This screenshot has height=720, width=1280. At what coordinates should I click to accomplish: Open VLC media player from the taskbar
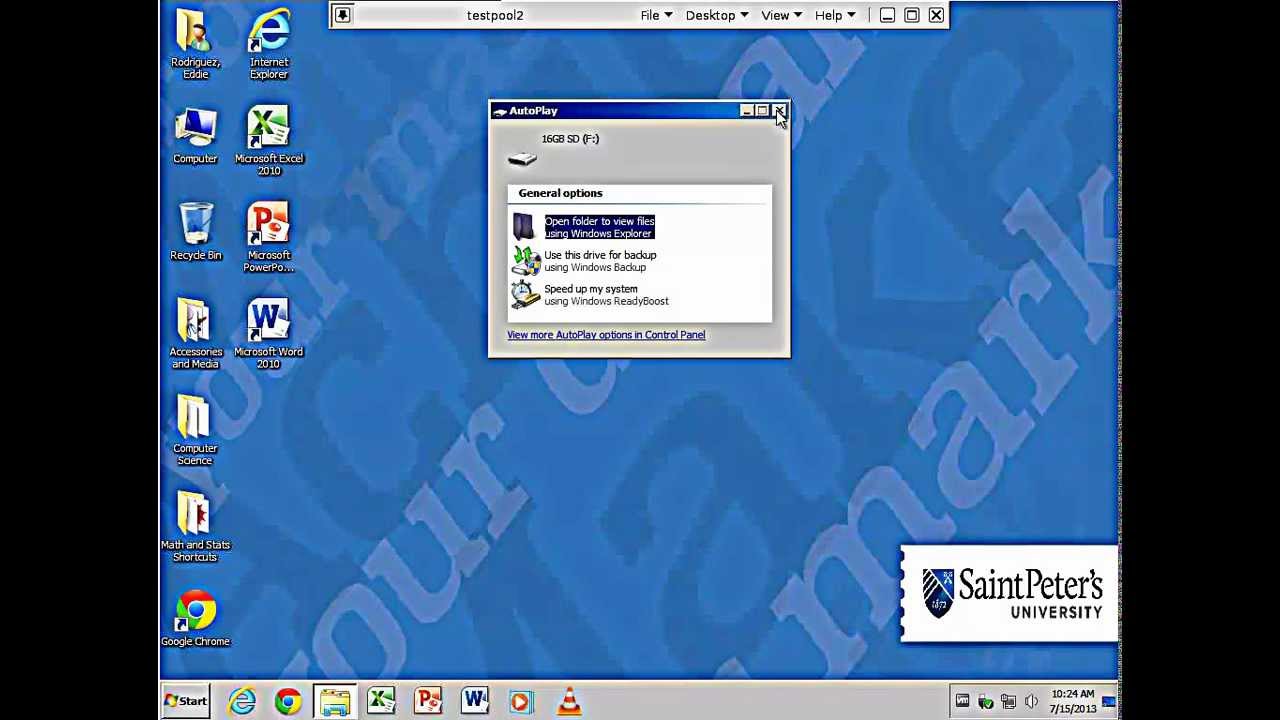click(x=568, y=702)
